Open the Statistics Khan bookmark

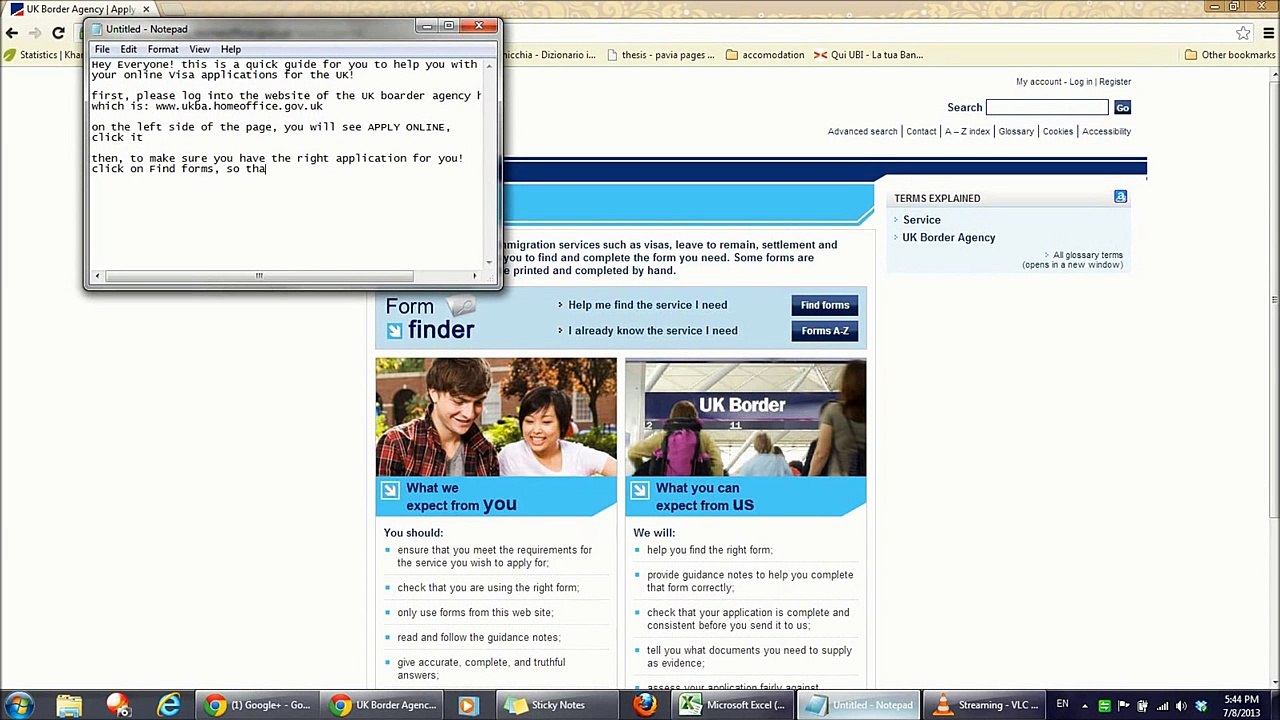click(45, 55)
